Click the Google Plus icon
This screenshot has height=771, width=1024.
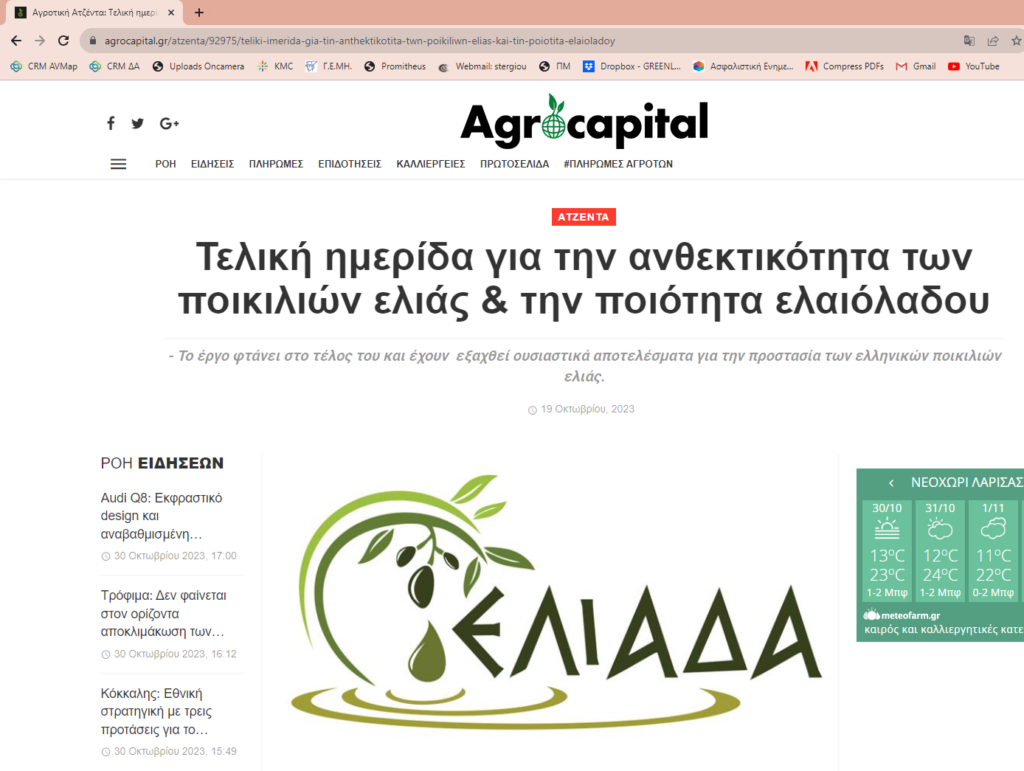click(x=169, y=123)
